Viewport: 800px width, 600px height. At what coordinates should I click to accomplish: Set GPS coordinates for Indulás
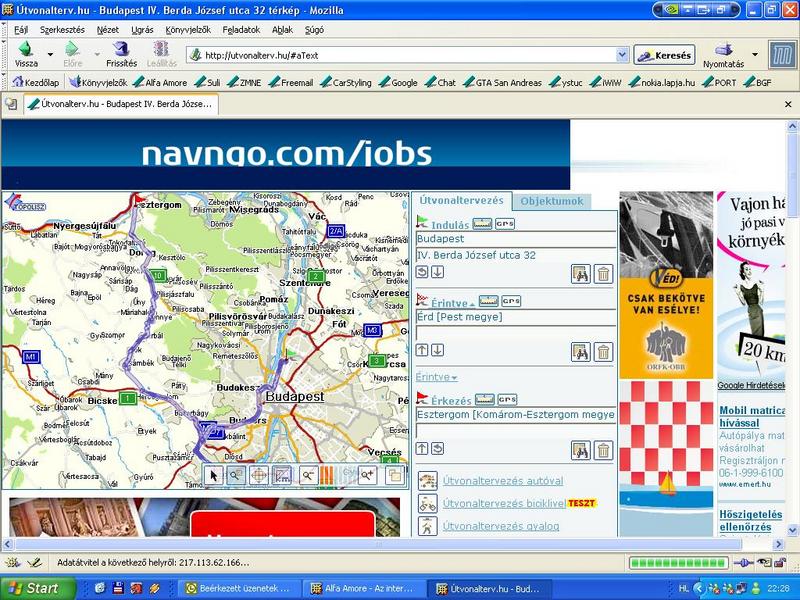505,223
